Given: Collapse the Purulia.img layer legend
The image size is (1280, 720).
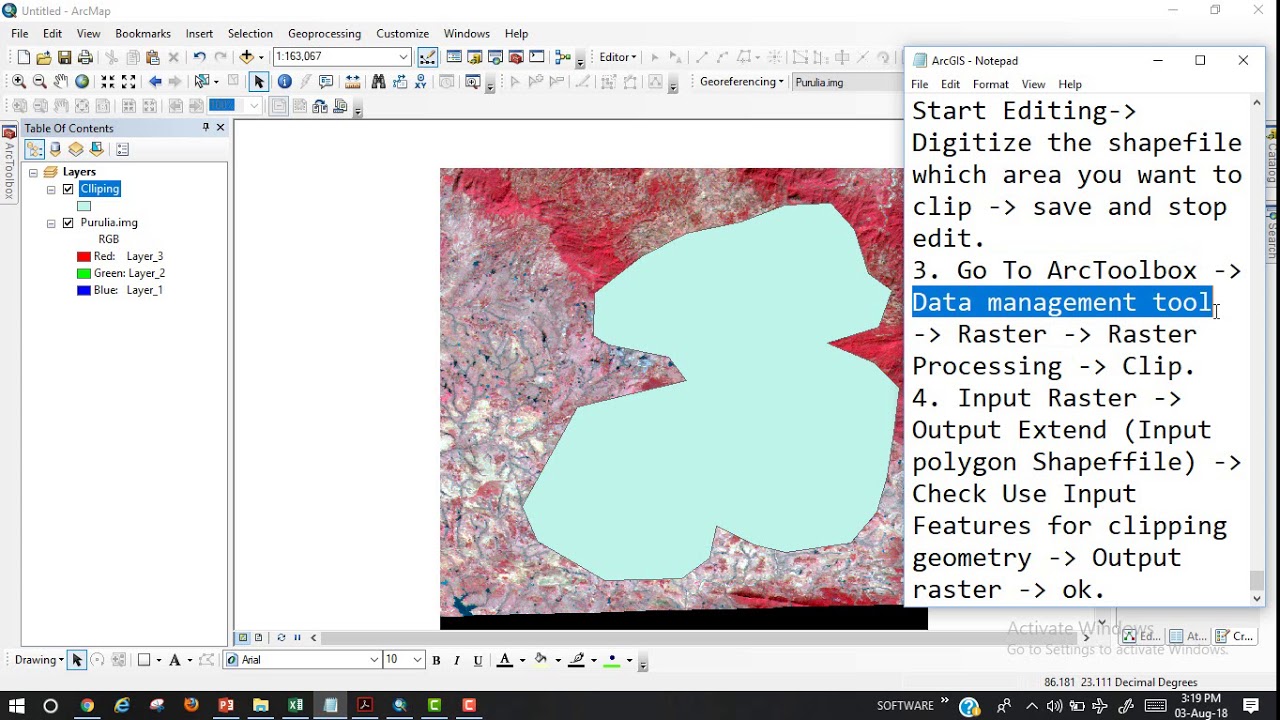Looking at the screenshot, I should [x=51, y=223].
